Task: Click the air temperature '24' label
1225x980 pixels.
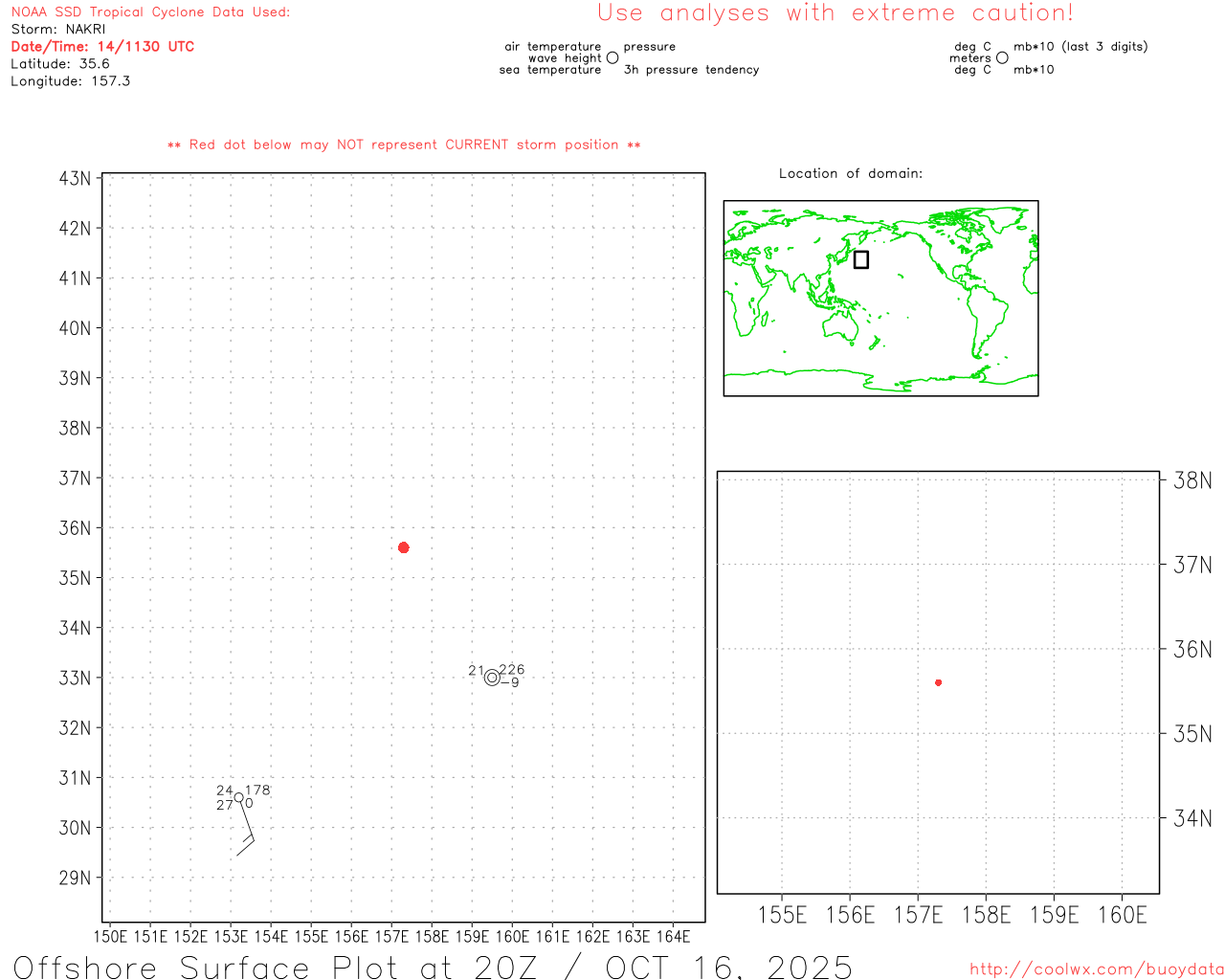Action: (225, 791)
